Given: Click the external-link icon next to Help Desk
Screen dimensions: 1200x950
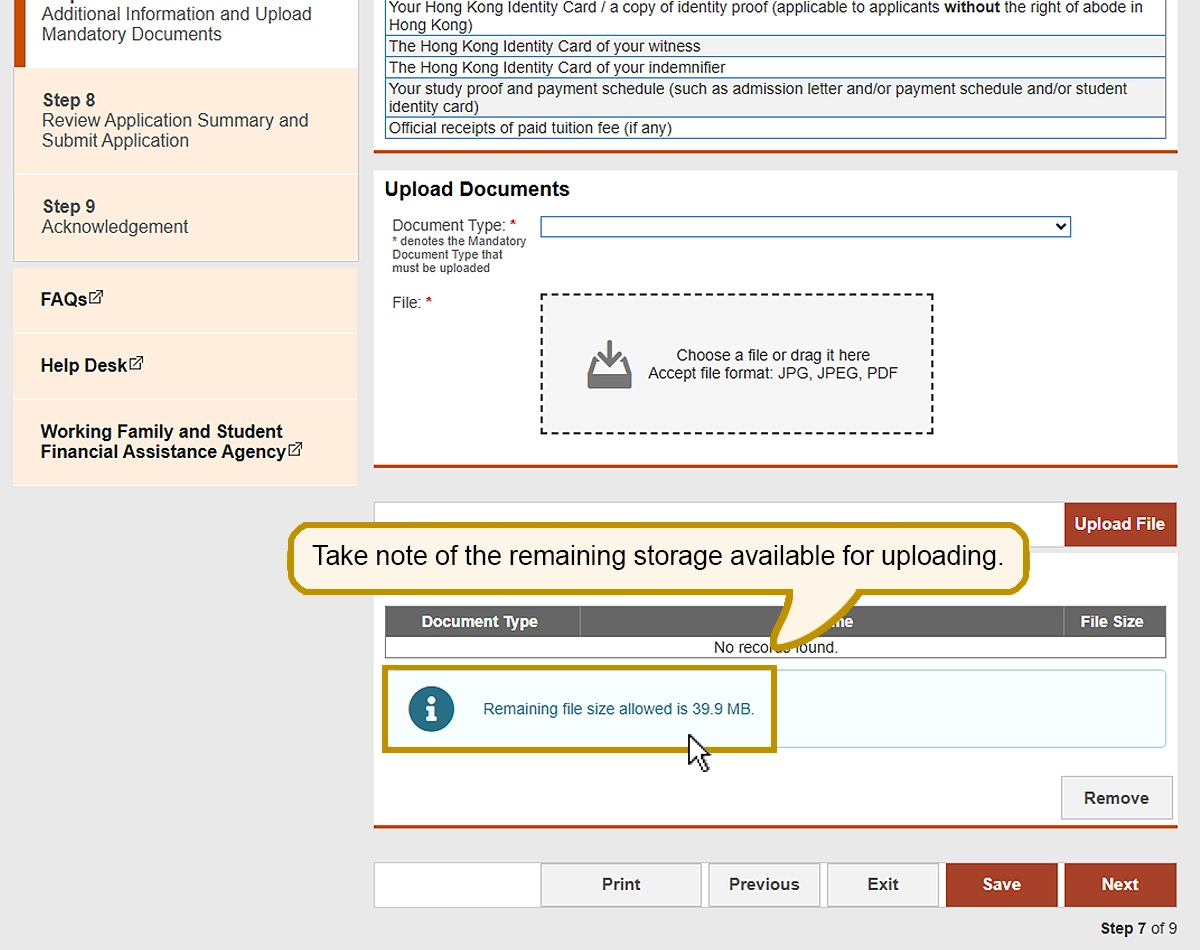Looking at the screenshot, I should (x=136, y=364).
